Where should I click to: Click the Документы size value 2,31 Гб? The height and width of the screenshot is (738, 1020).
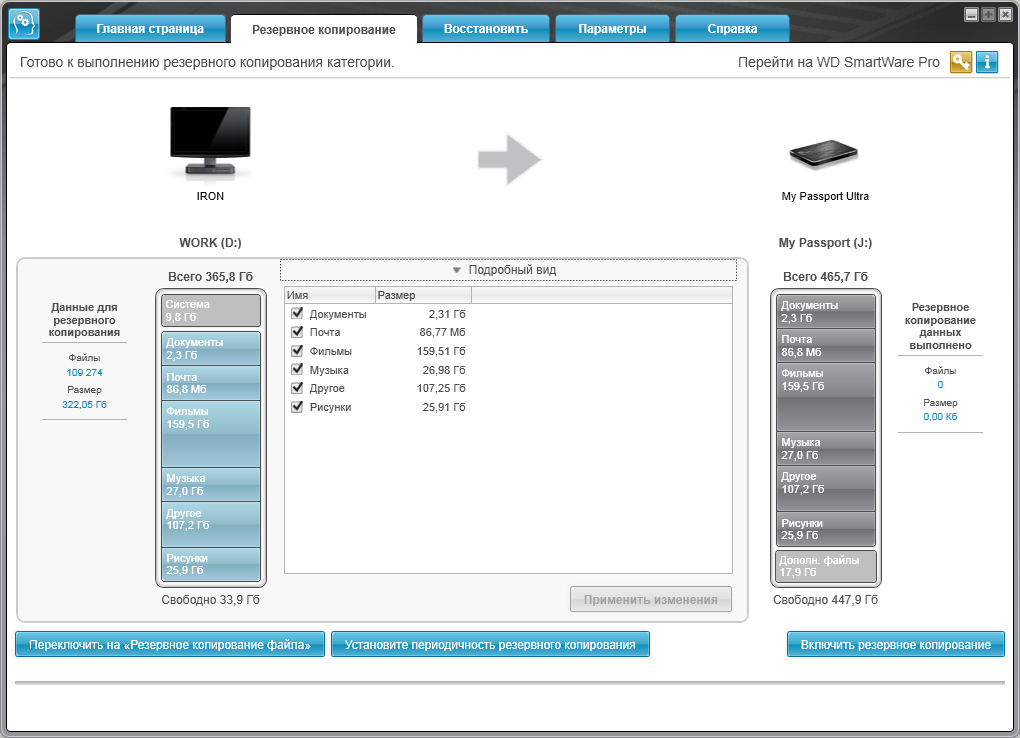[447, 314]
